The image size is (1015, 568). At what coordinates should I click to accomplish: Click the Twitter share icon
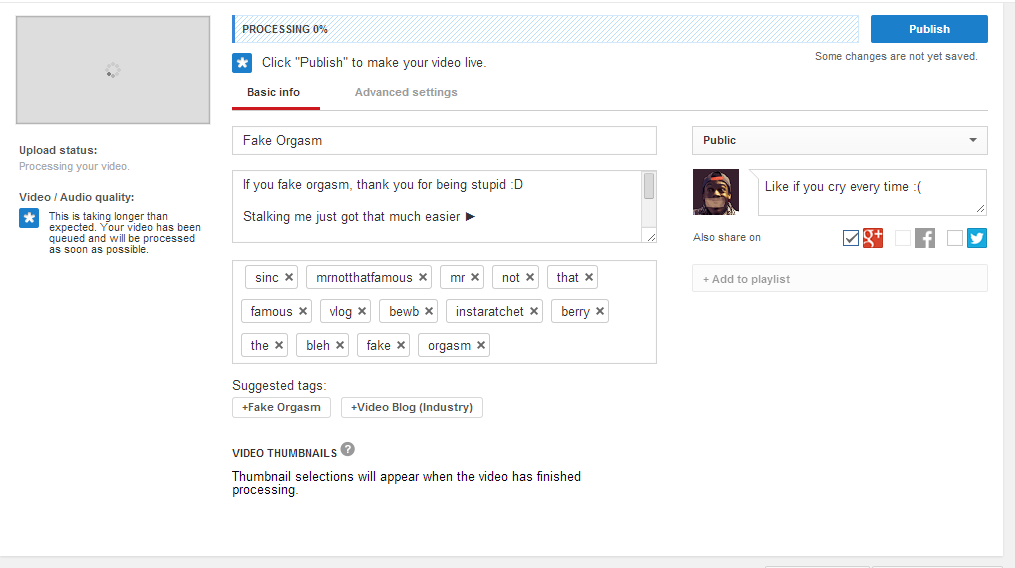click(977, 238)
